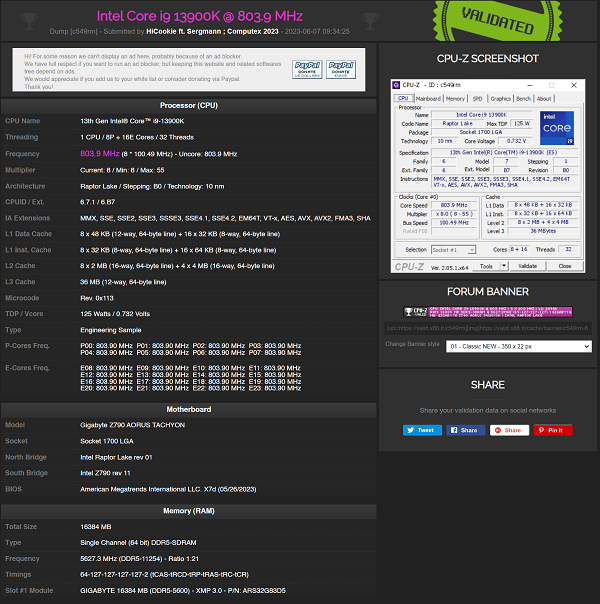Click the forum banner BBCode text field
This screenshot has height=604, width=600.
488,327
